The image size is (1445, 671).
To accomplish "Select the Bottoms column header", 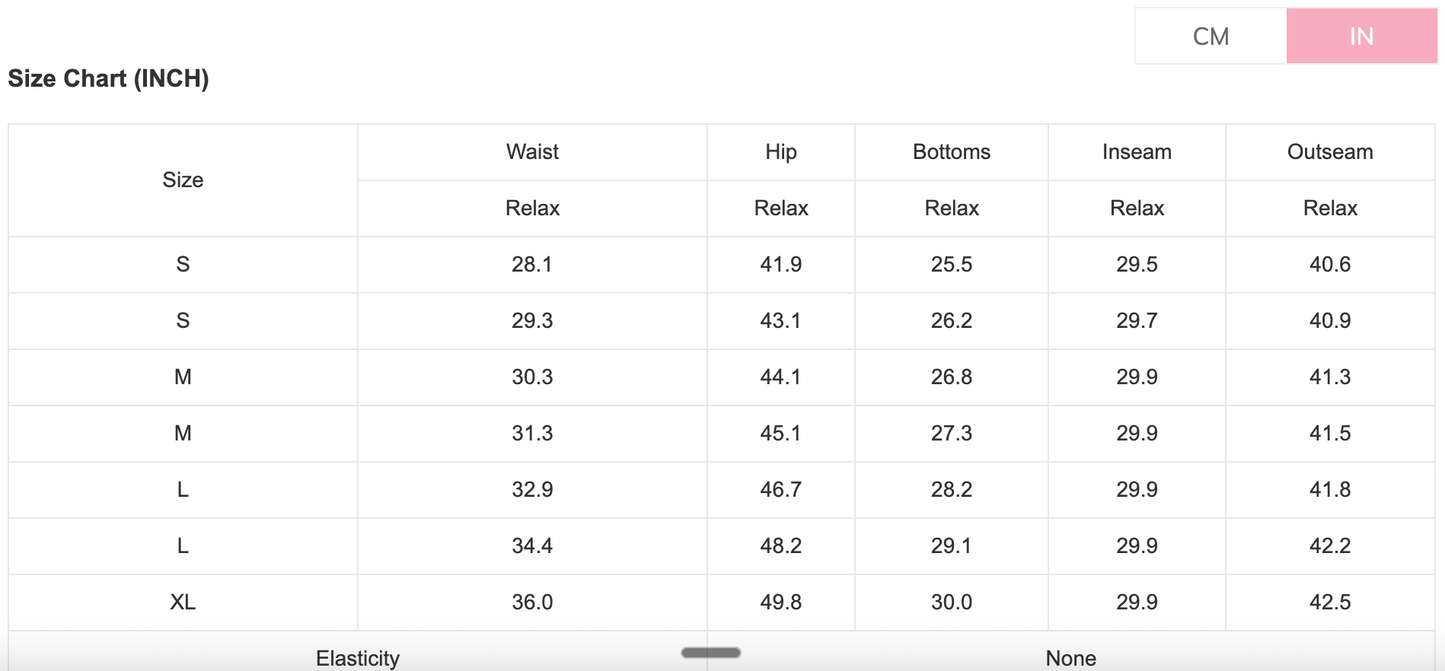I will 951,152.
